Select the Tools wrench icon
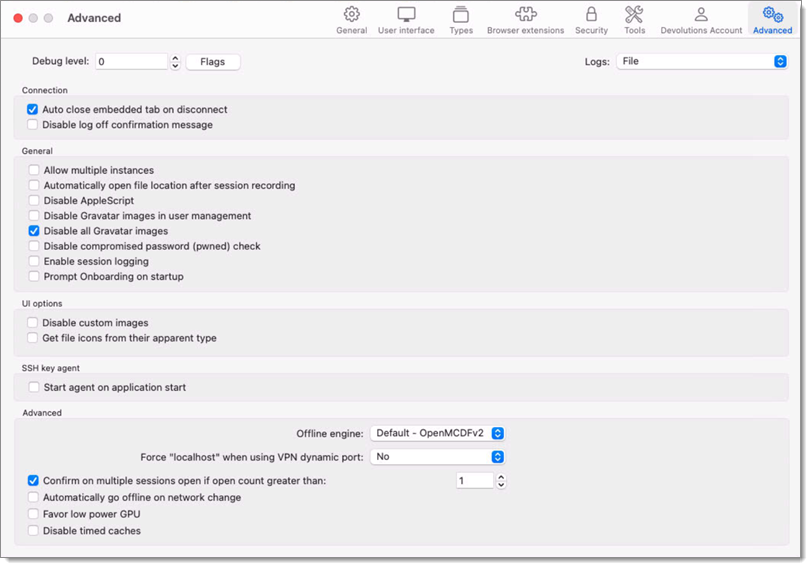 click(634, 14)
